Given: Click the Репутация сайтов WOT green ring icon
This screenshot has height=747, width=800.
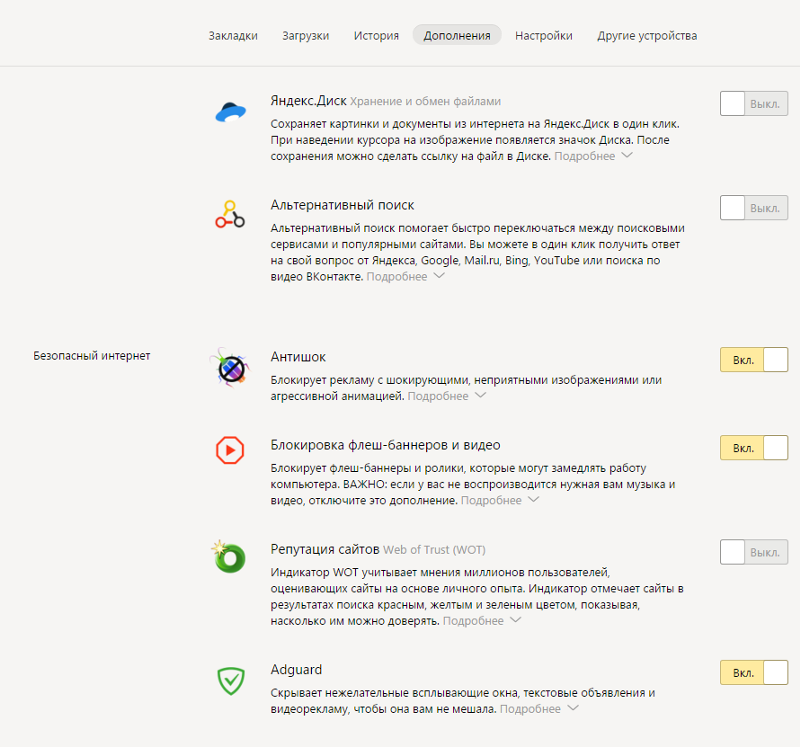Looking at the screenshot, I should coord(229,557).
